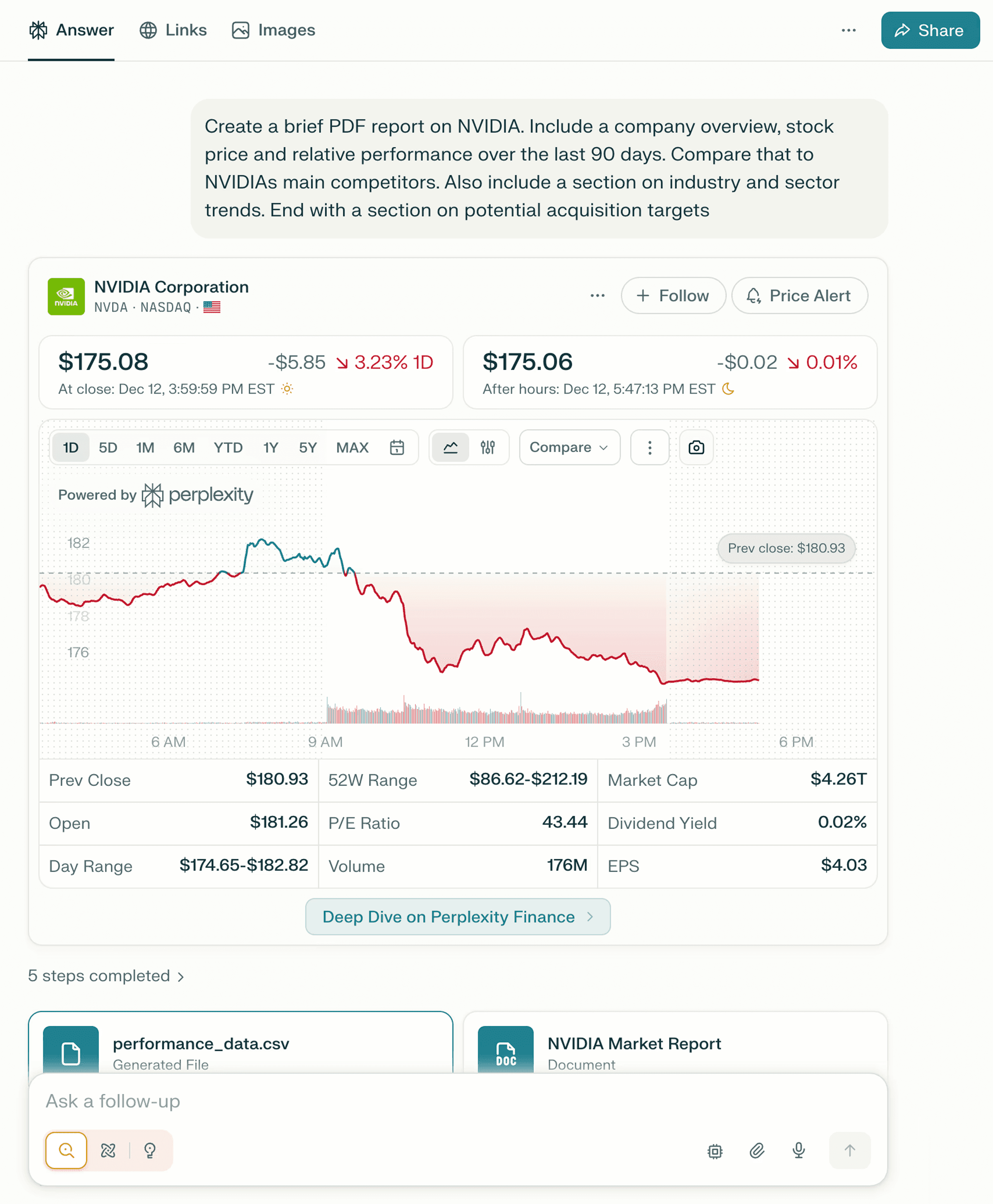
Task: Select the 6M chart time range
Action: tap(184, 447)
